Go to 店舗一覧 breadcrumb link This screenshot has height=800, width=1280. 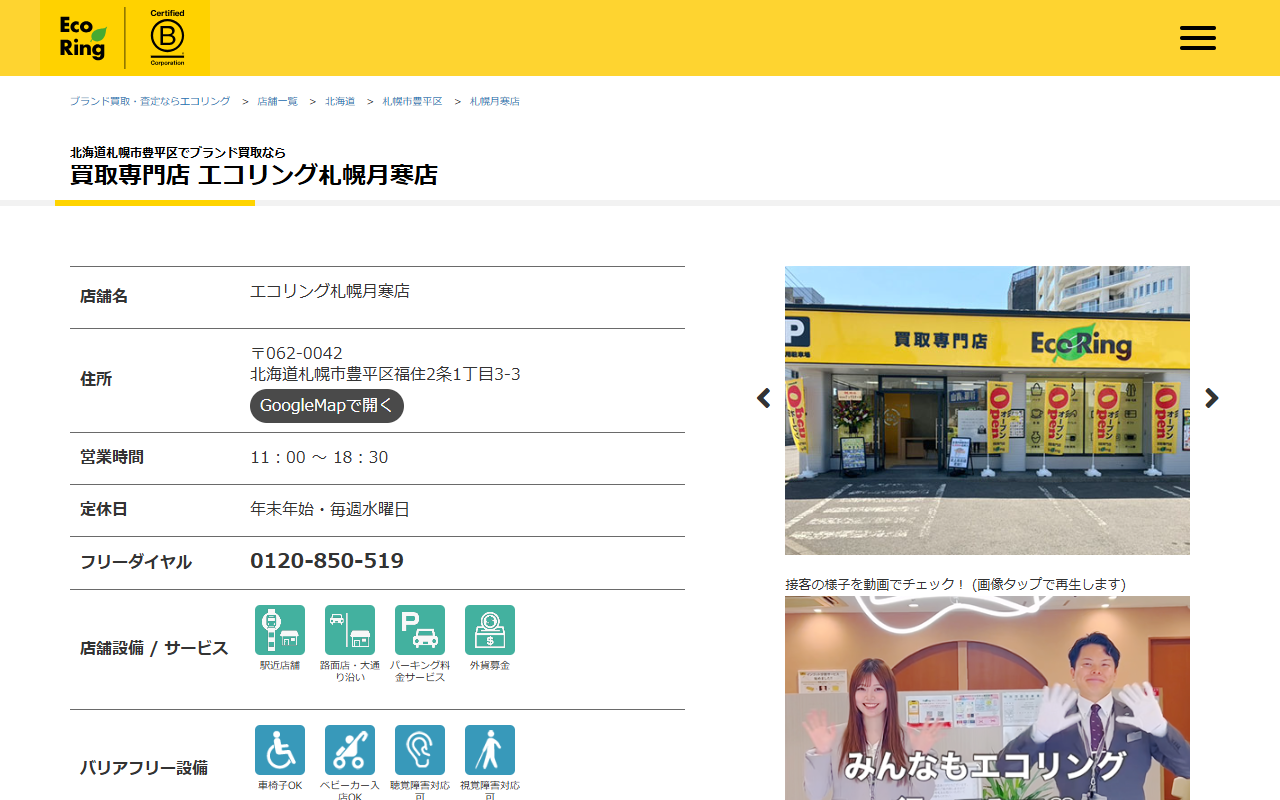click(x=277, y=101)
